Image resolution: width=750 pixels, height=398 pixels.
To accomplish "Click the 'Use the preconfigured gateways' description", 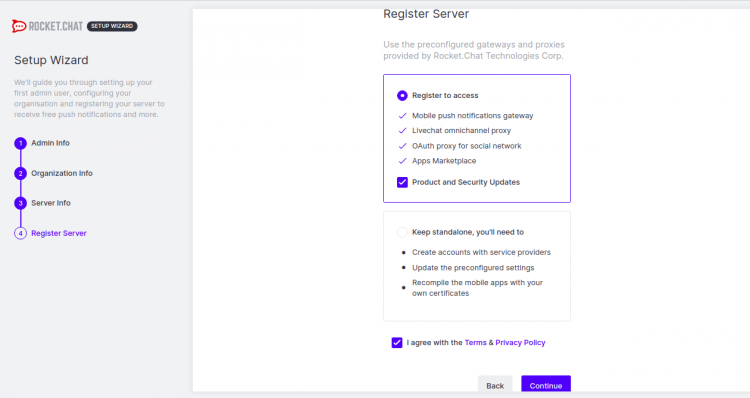I will coord(474,50).
